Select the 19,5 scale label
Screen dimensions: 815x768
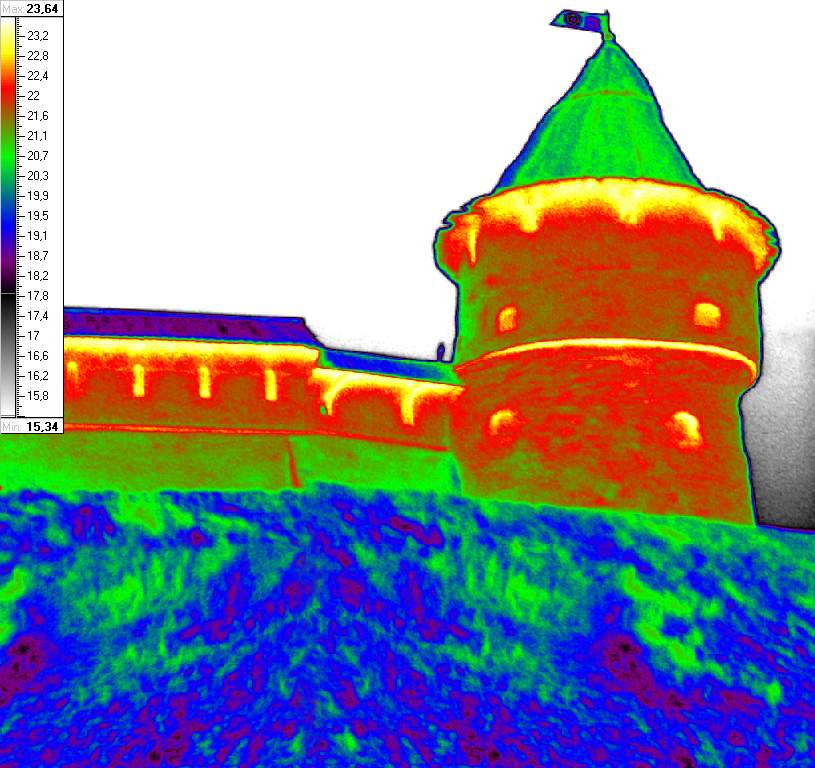(x=37, y=216)
